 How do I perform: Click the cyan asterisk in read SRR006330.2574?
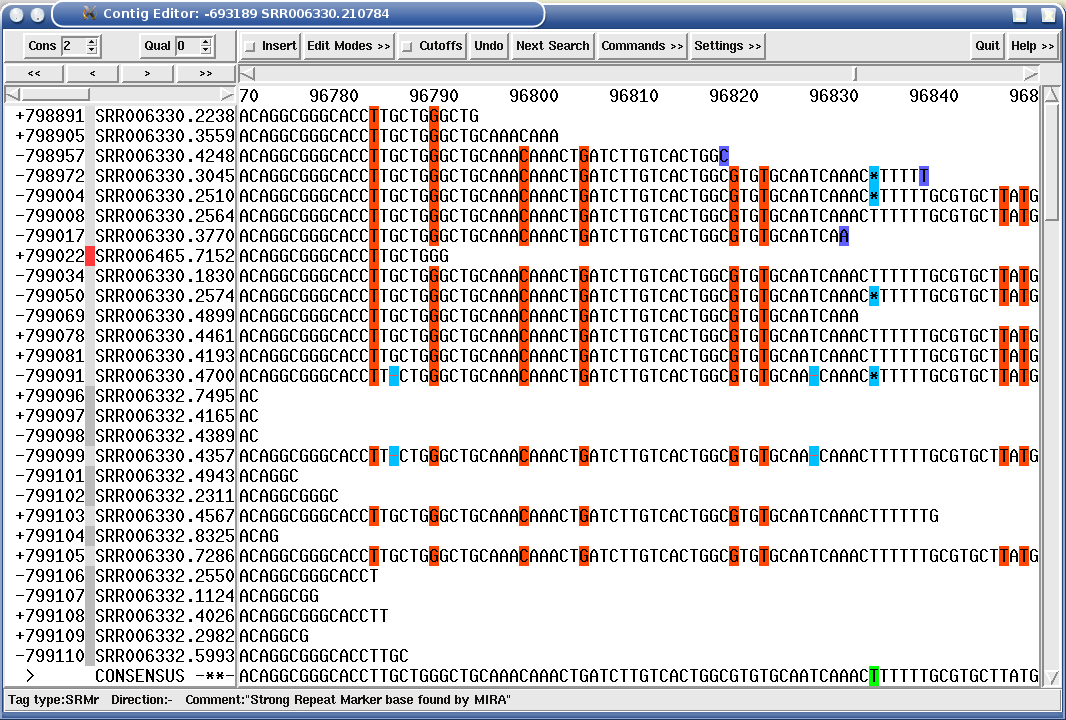(874, 296)
